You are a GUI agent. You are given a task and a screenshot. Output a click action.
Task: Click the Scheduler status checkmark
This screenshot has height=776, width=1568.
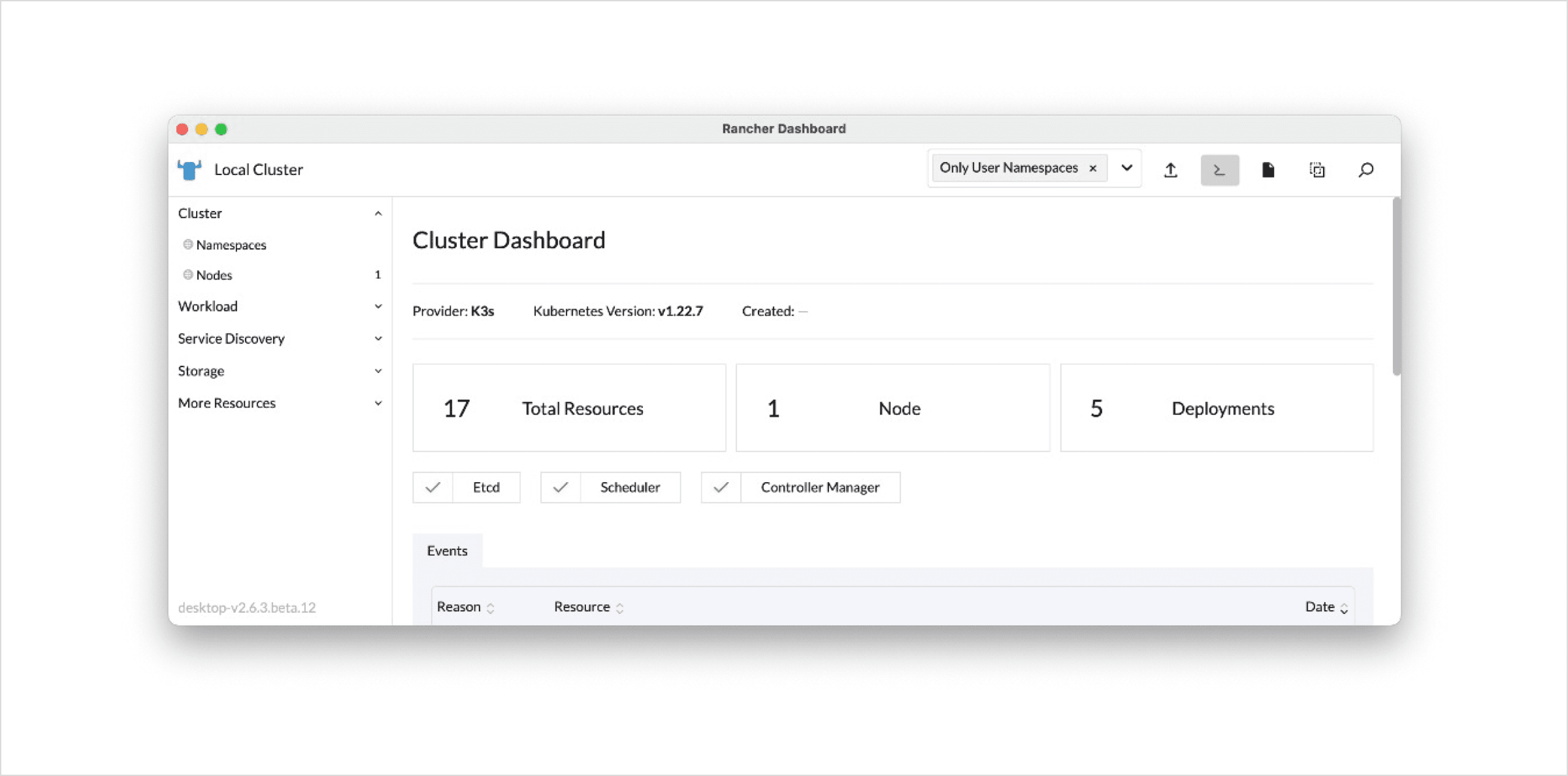point(561,487)
